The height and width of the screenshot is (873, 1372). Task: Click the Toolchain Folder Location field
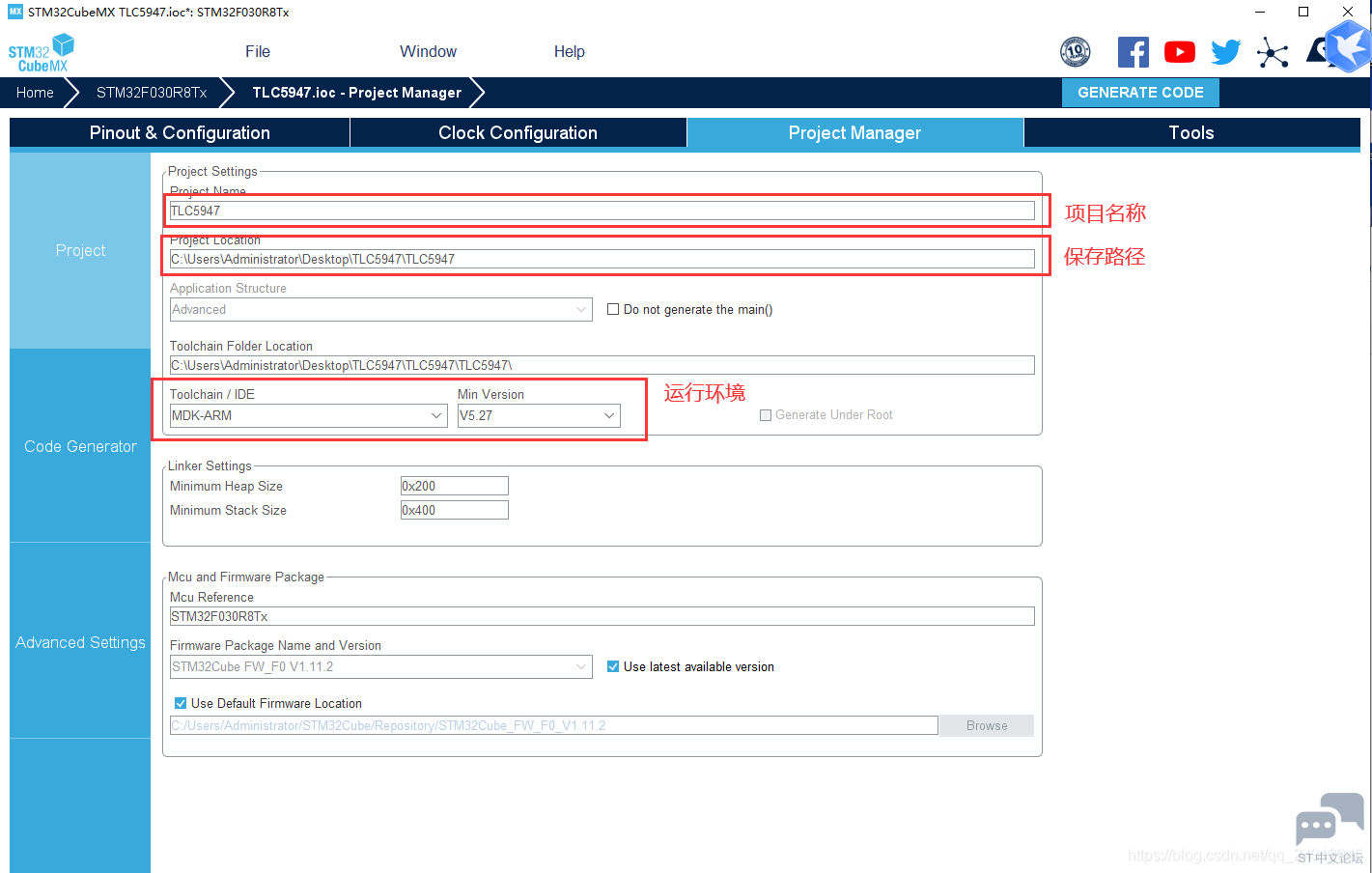tap(602, 365)
